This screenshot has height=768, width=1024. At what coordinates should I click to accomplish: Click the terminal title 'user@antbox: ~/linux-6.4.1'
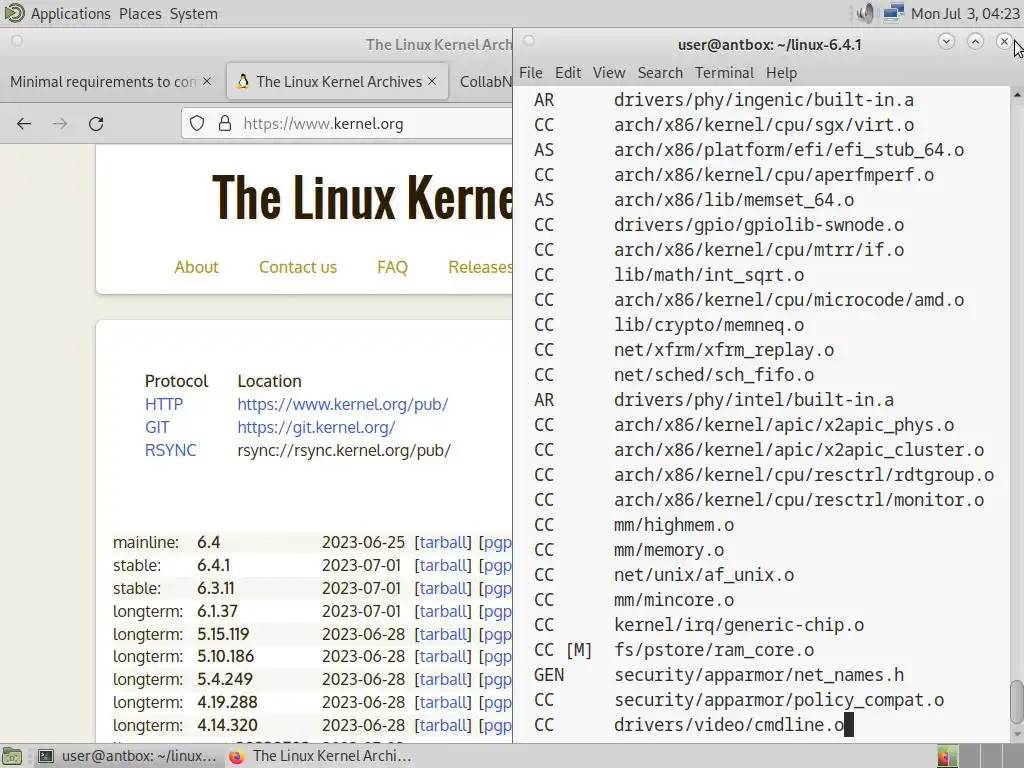pyautogui.click(x=769, y=44)
